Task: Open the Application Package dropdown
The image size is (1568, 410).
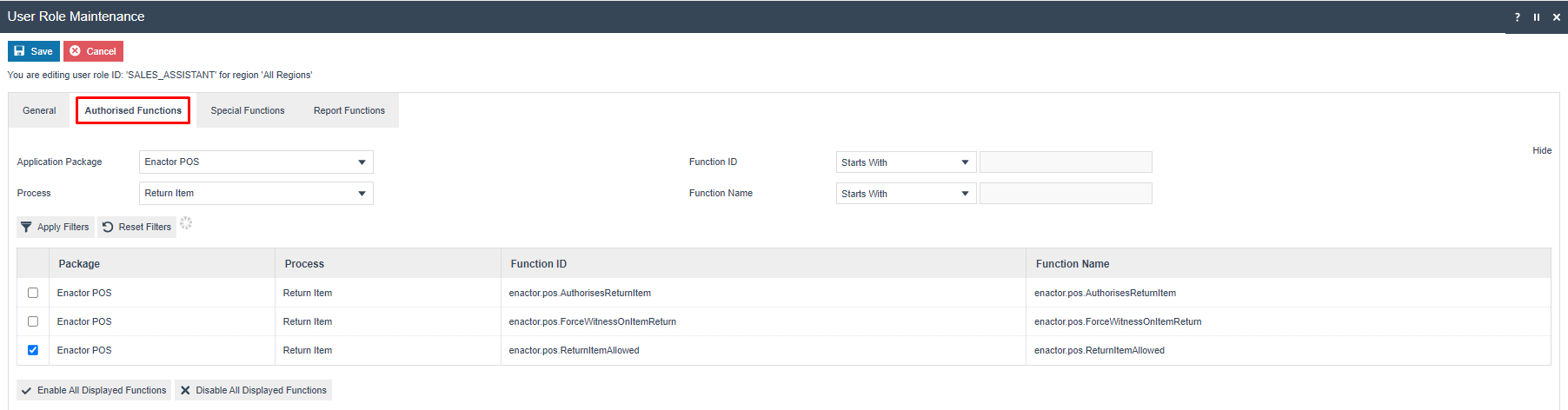Action: coord(256,162)
